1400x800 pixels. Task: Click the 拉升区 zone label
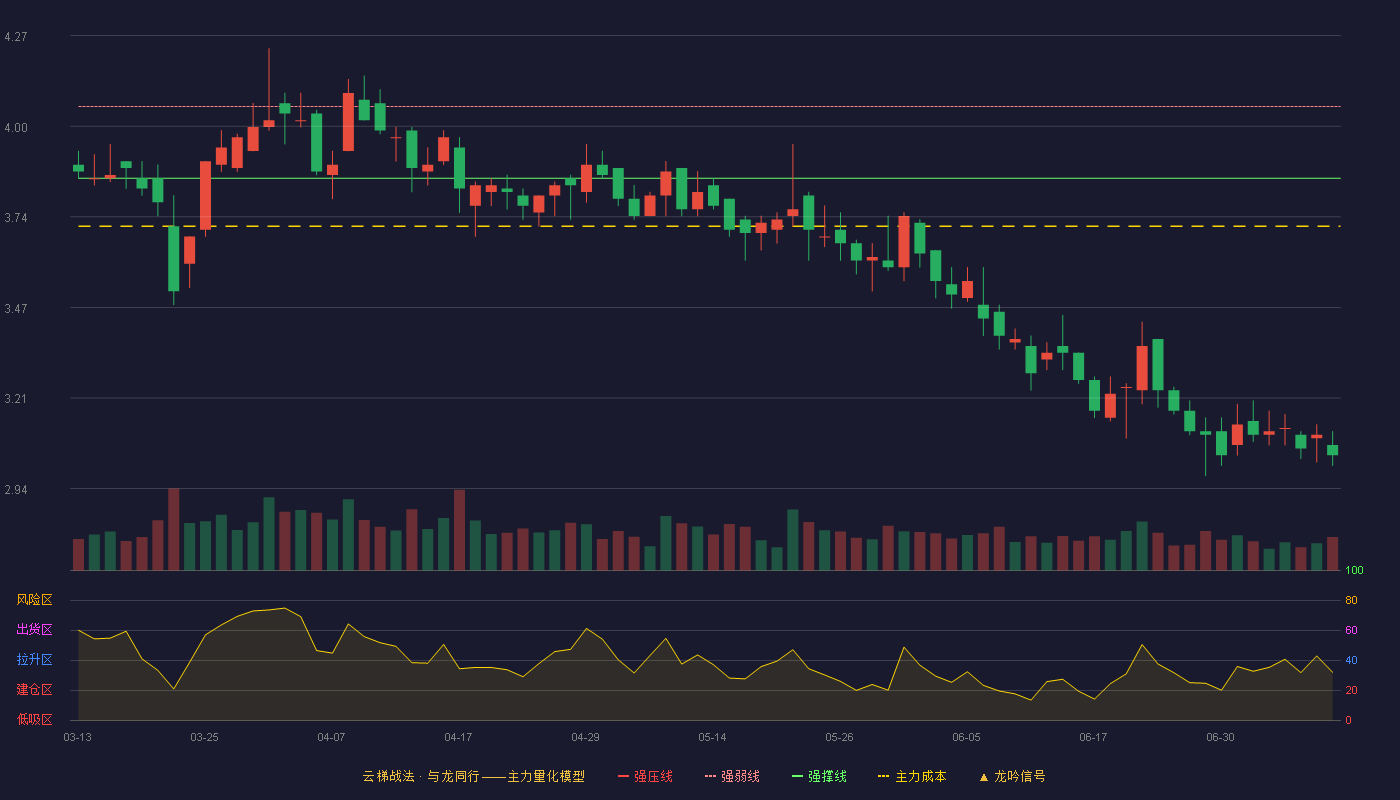[34, 660]
